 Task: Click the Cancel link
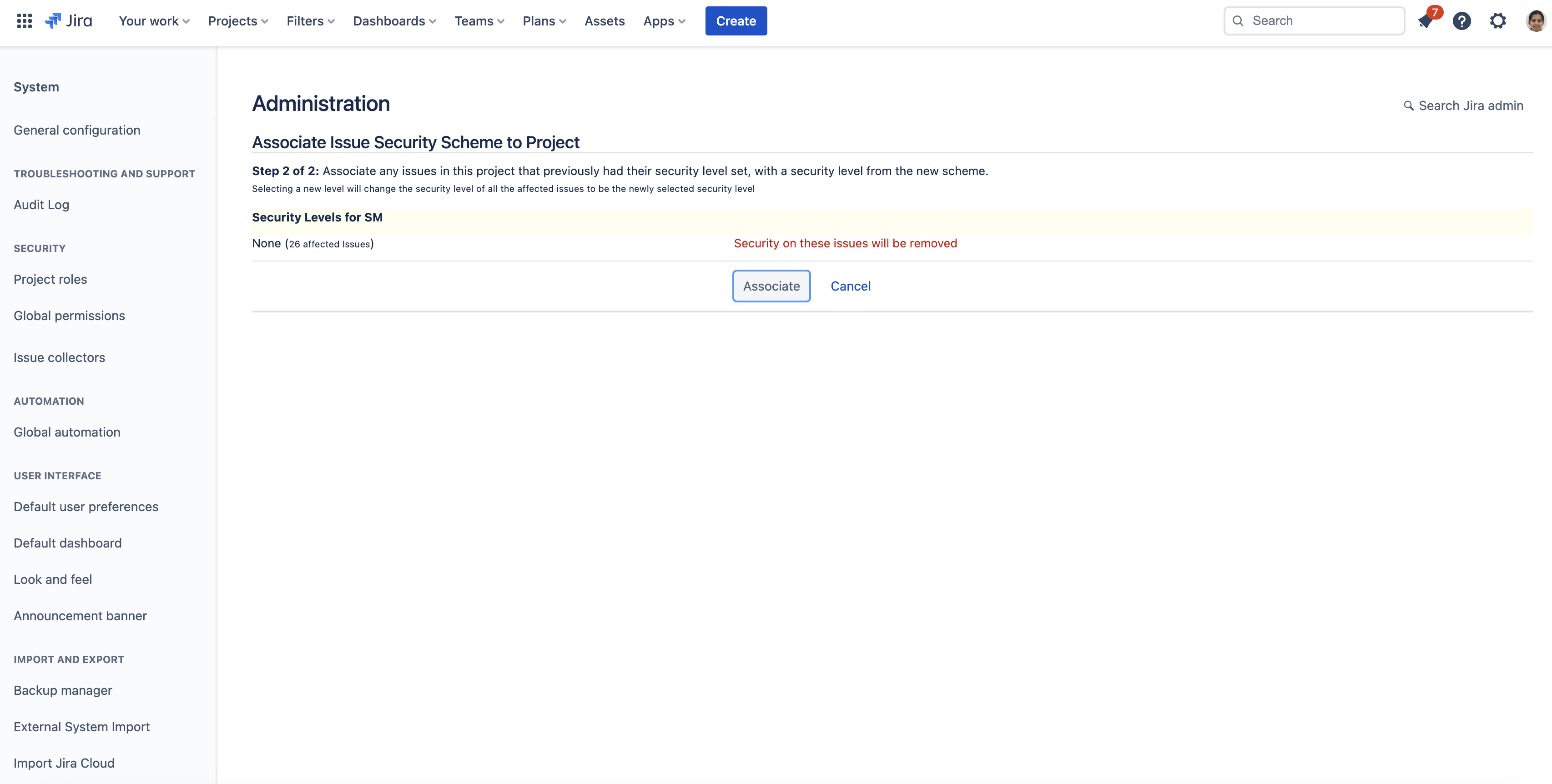[x=850, y=286]
